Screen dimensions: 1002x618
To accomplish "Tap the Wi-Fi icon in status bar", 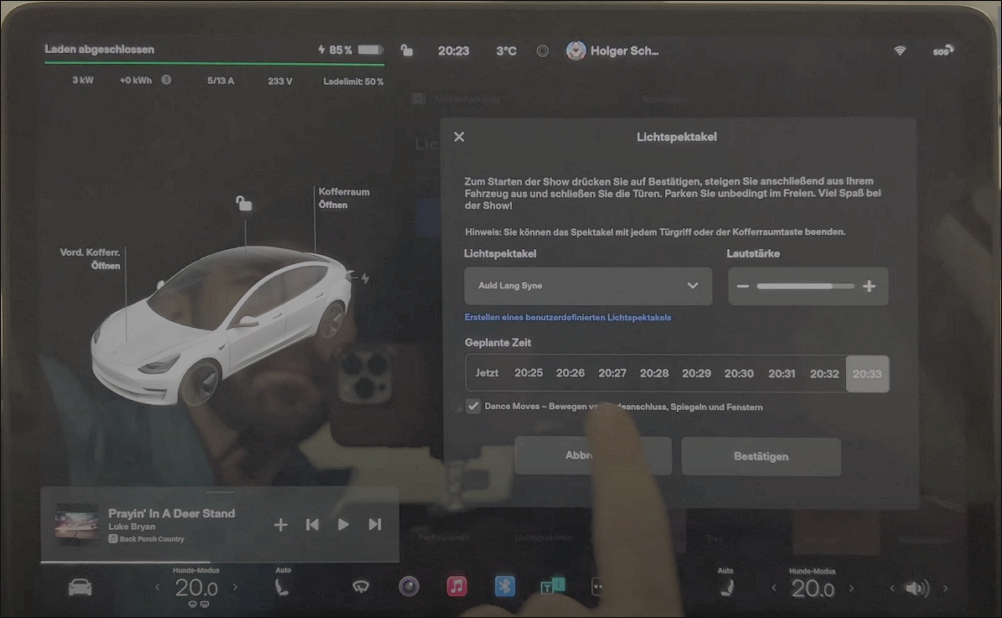I will point(900,50).
